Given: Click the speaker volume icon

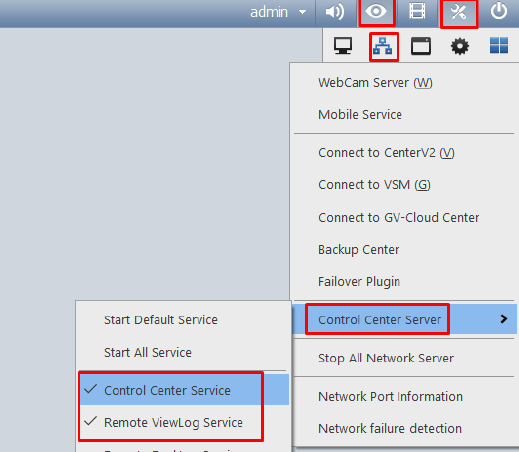Looking at the screenshot, I should click(335, 12).
